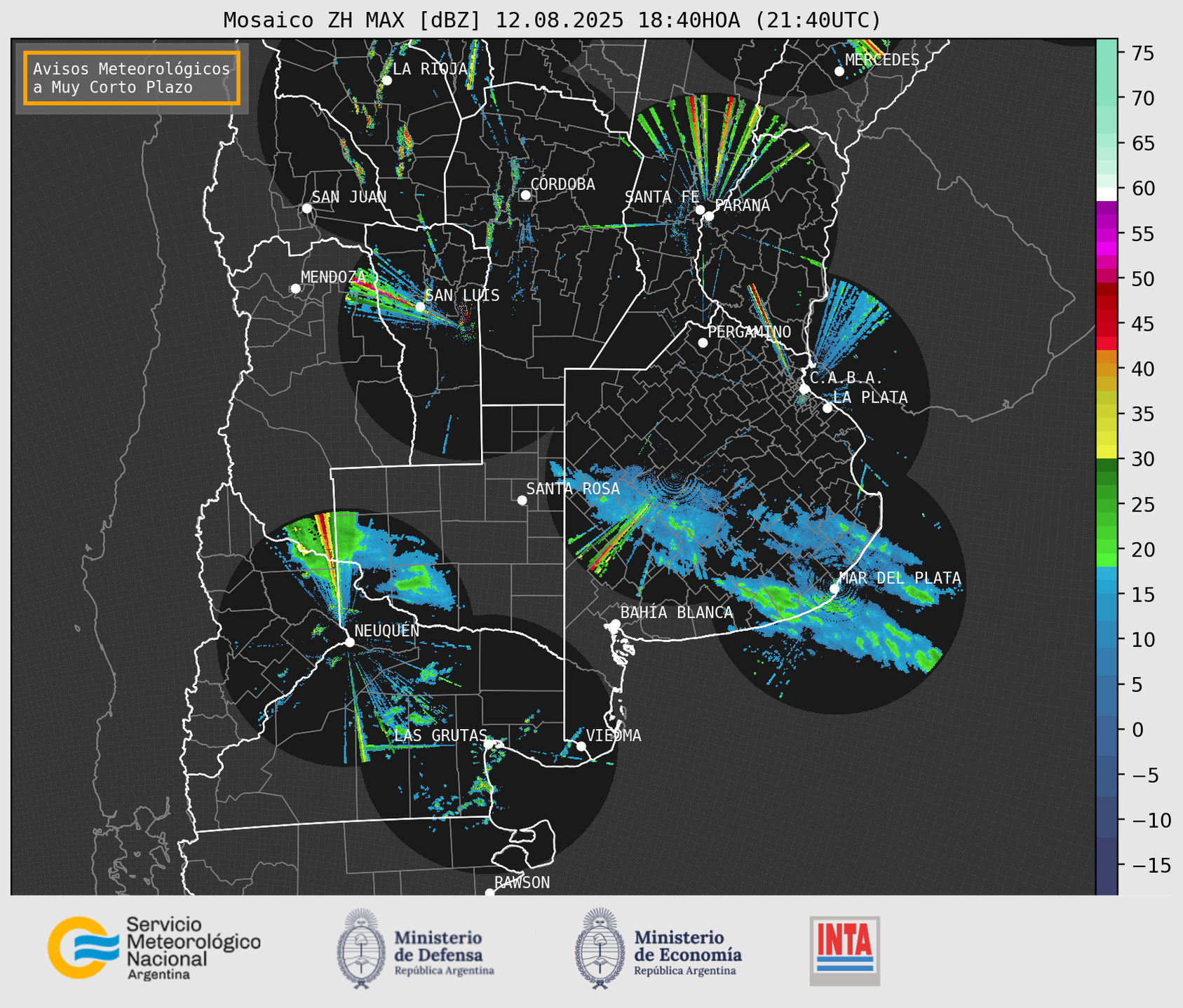Click the MERCEDES label text

(882, 60)
